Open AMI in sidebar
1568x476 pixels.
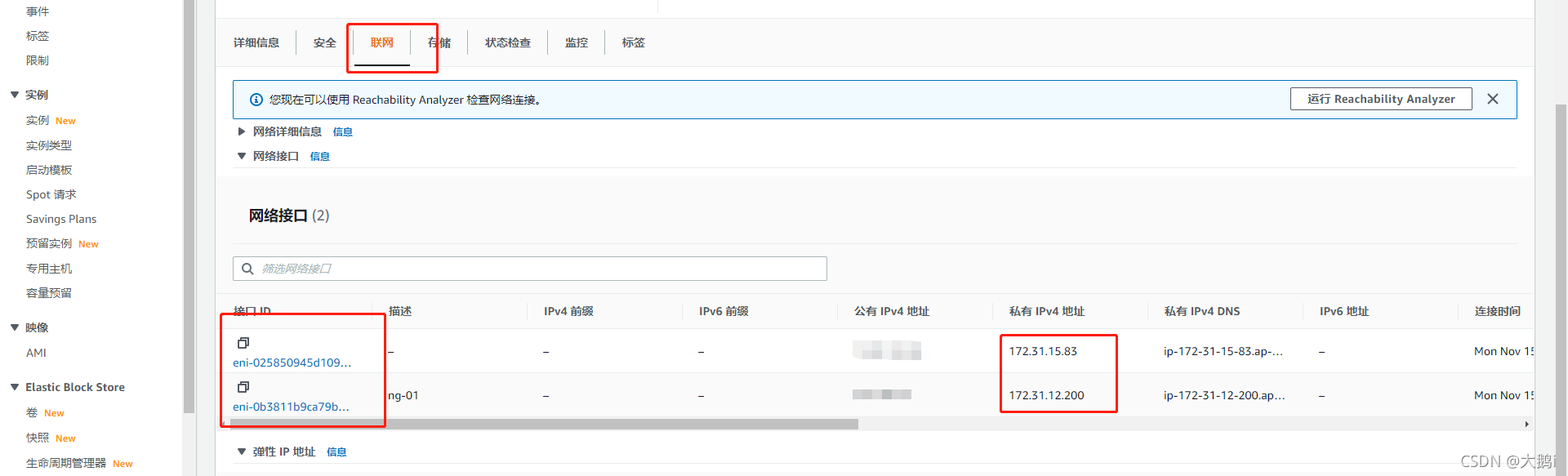pyautogui.click(x=36, y=353)
